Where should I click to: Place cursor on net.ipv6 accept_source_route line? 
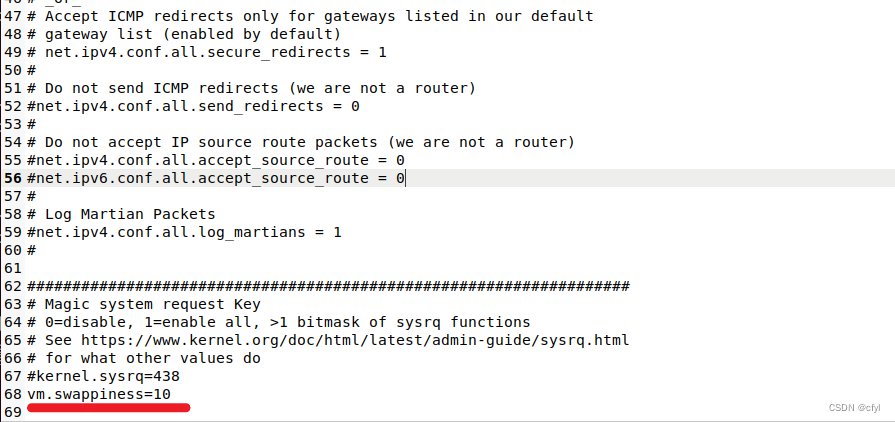pyautogui.click(x=215, y=178)
